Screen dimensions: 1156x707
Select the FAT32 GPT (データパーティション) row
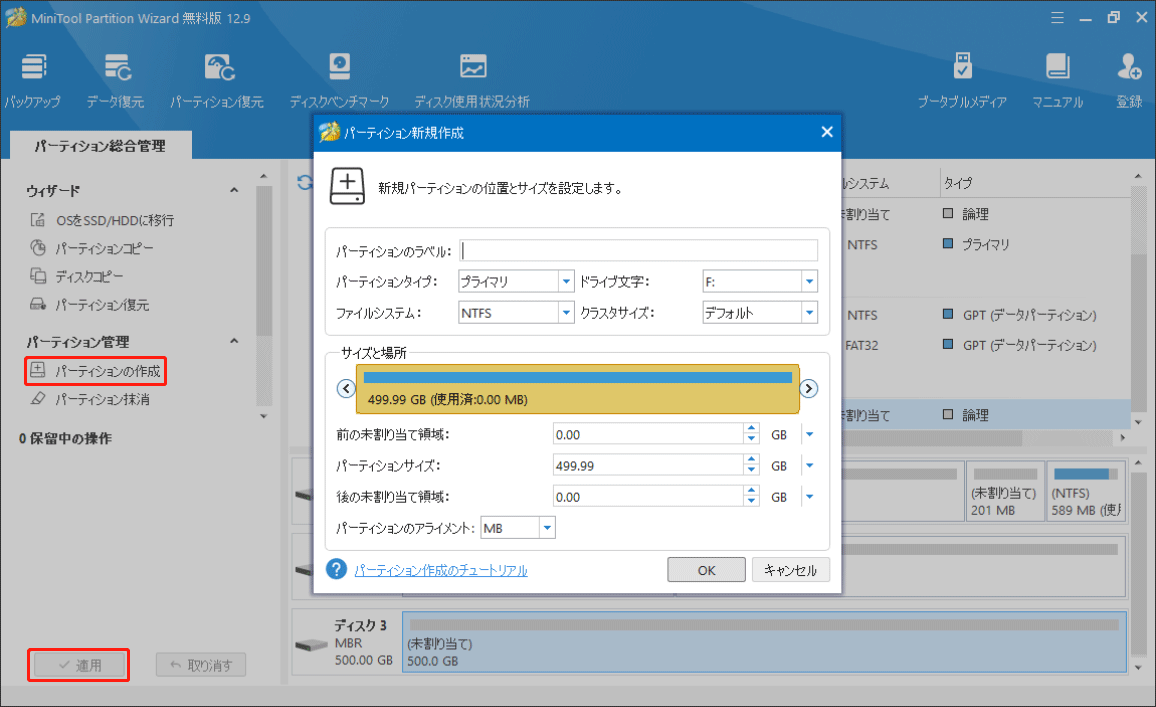click(x=984, y=345)
